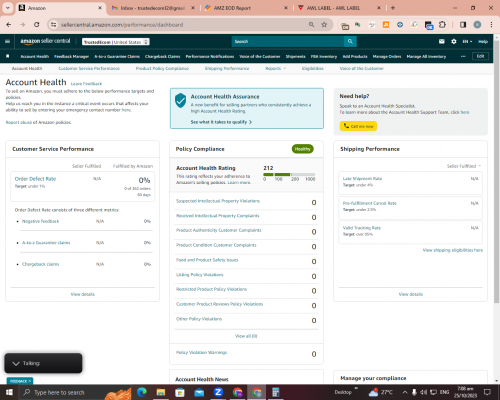This screenshot has width=500, height=400.
Task: Switch to the Inbox Gmail tab
Action: pyautogui.click(x=152, y=8)
